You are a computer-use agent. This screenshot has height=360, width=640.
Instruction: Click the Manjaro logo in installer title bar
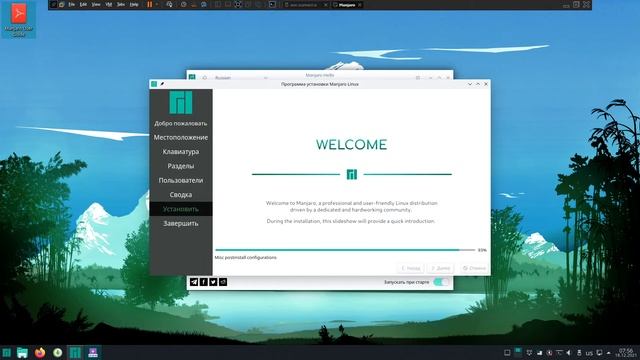coord(154,84)
